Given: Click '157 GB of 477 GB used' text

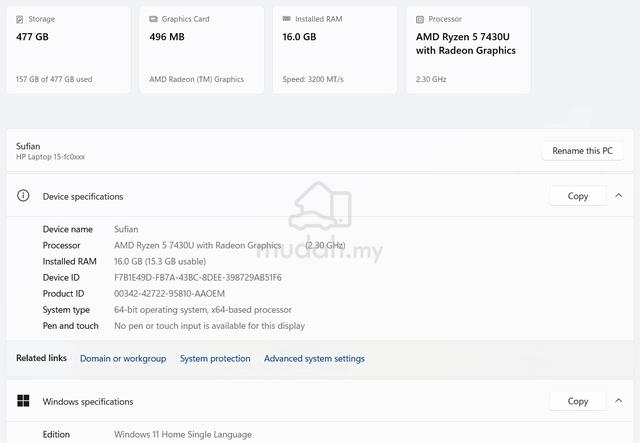Looking at the screenshot, I should (x=54, y=79).
